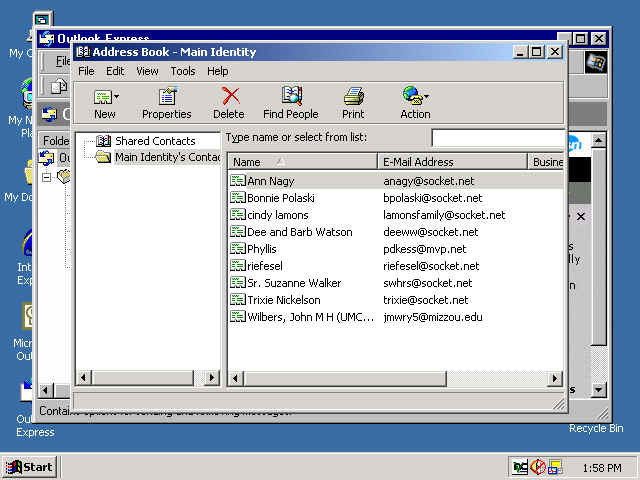The image size is (640, 480).
Task: Click the folder tree right scroll arrow
Action: pyautogui.click(x=211, y=378)
